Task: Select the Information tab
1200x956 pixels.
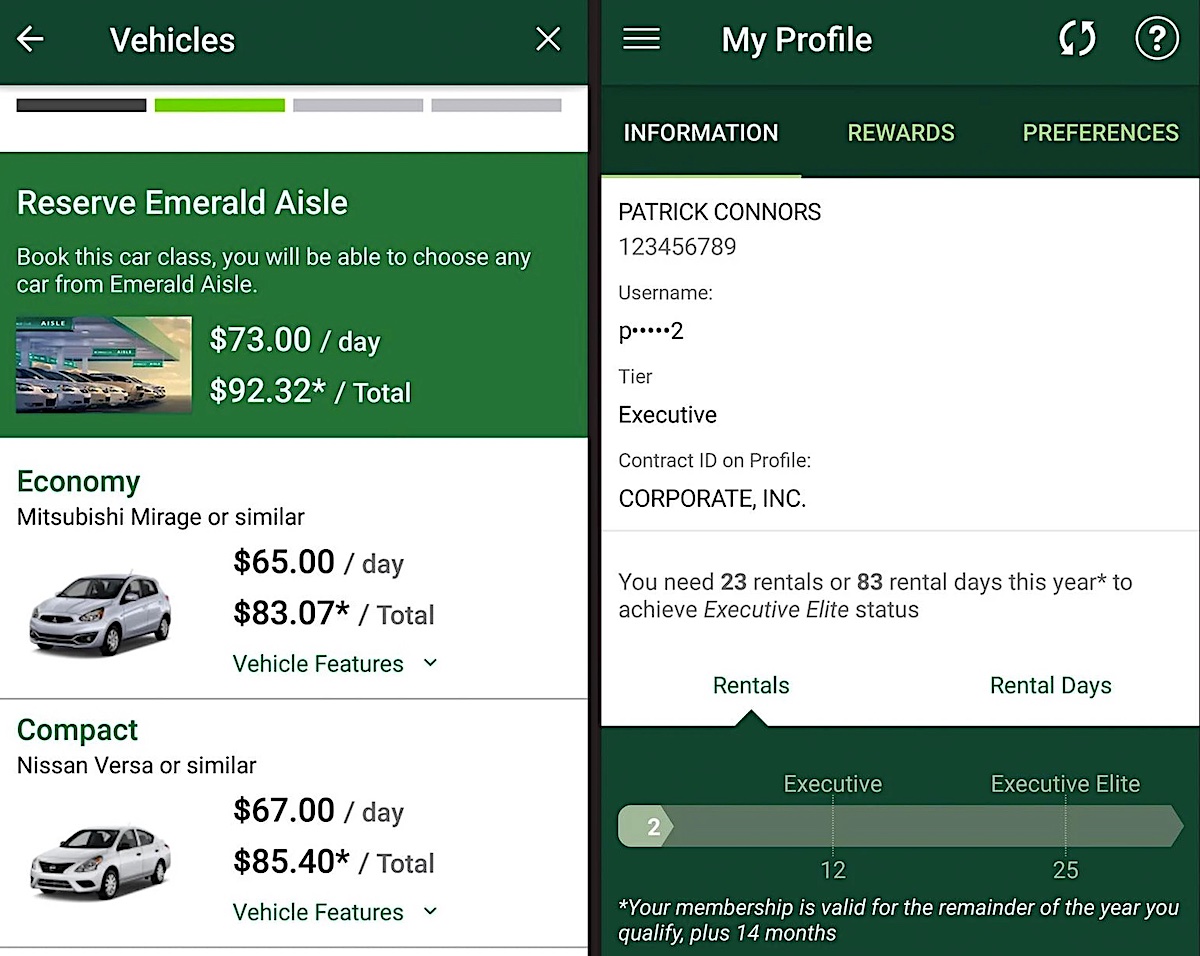Action: [700, 133]
